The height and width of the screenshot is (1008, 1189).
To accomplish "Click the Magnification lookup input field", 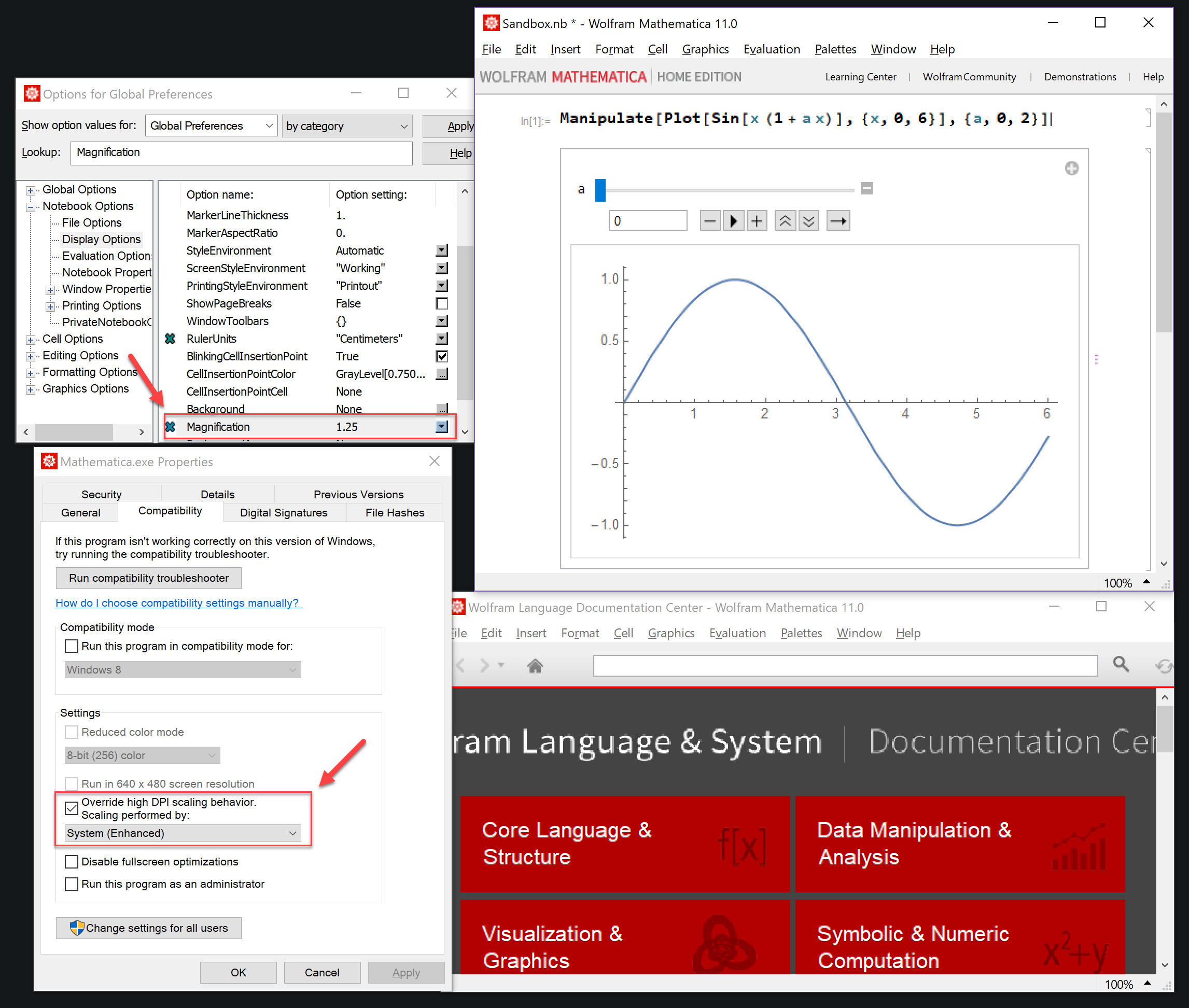I will (240, 152).
